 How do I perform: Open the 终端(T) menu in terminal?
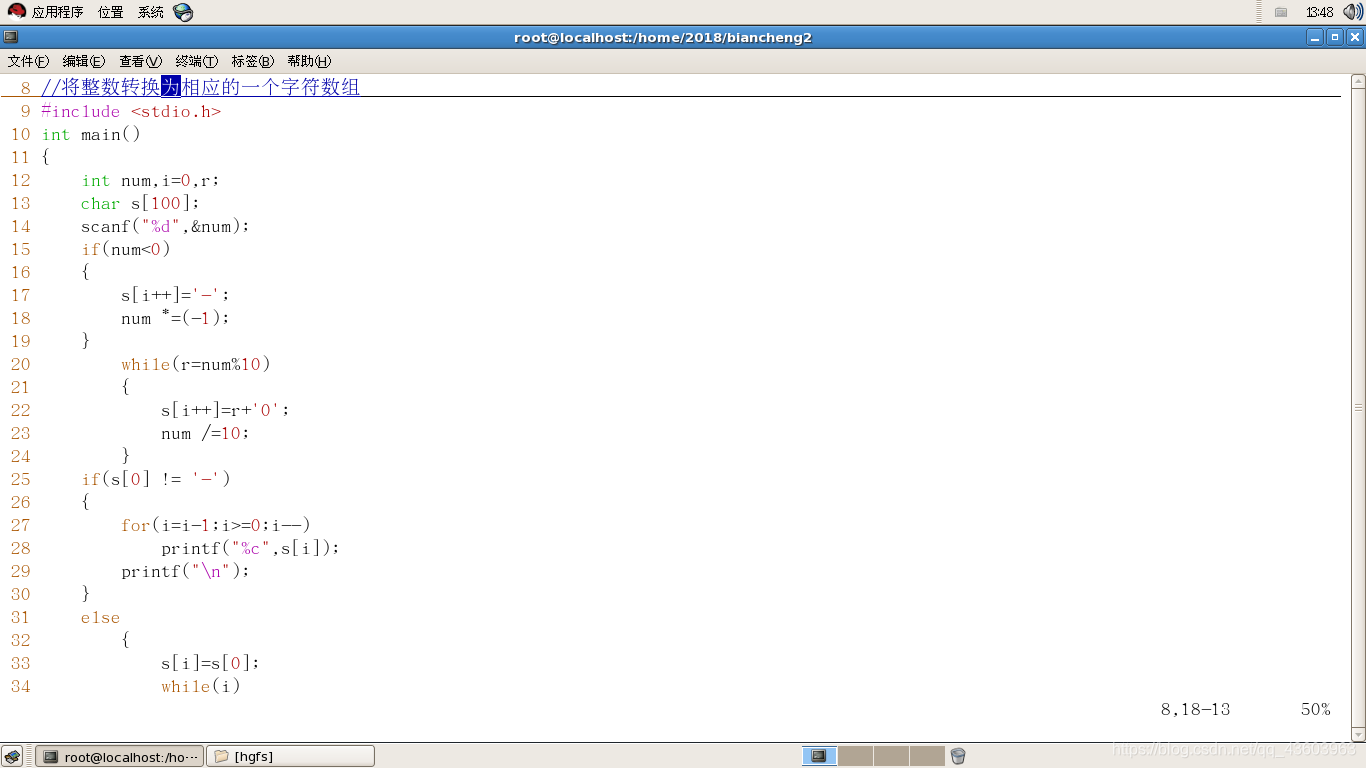[x=196, y=61]
